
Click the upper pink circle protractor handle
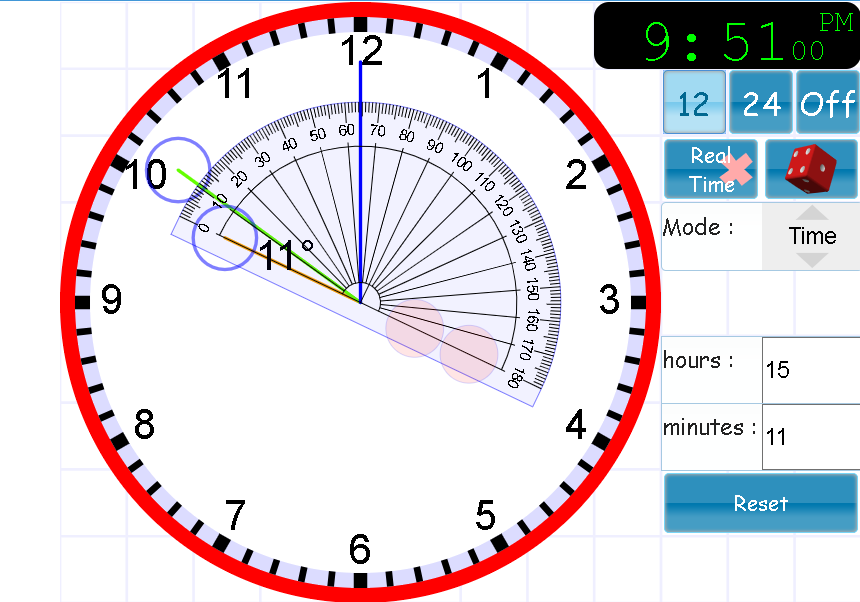415,328
